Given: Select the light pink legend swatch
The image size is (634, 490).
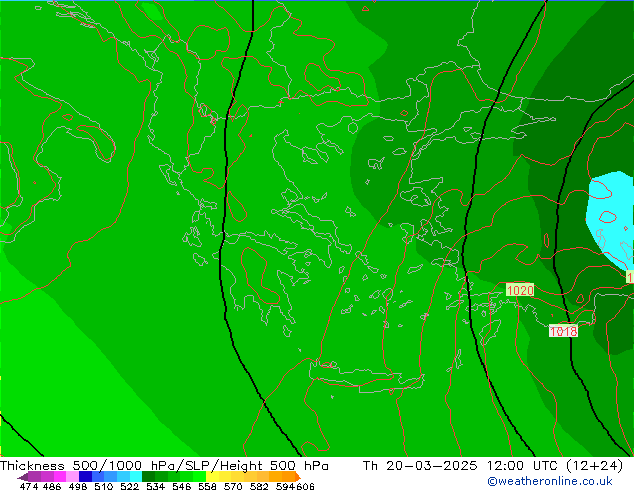Looking at the screenshot, I should click(x=72, y=477).
